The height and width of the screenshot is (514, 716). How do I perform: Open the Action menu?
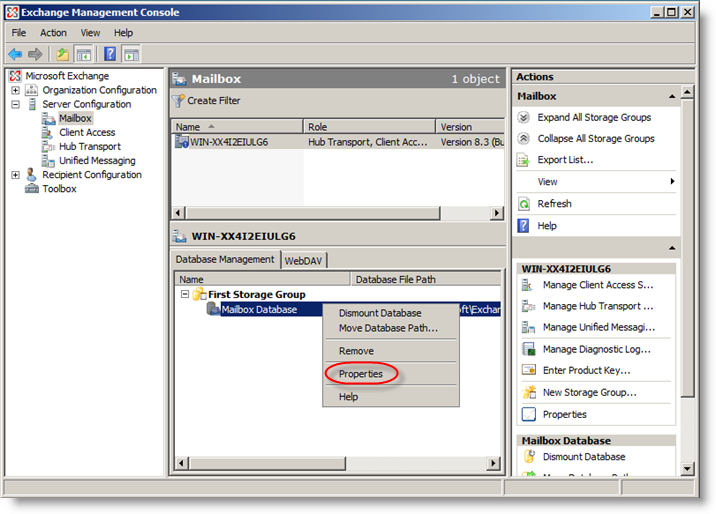[53, 33]
